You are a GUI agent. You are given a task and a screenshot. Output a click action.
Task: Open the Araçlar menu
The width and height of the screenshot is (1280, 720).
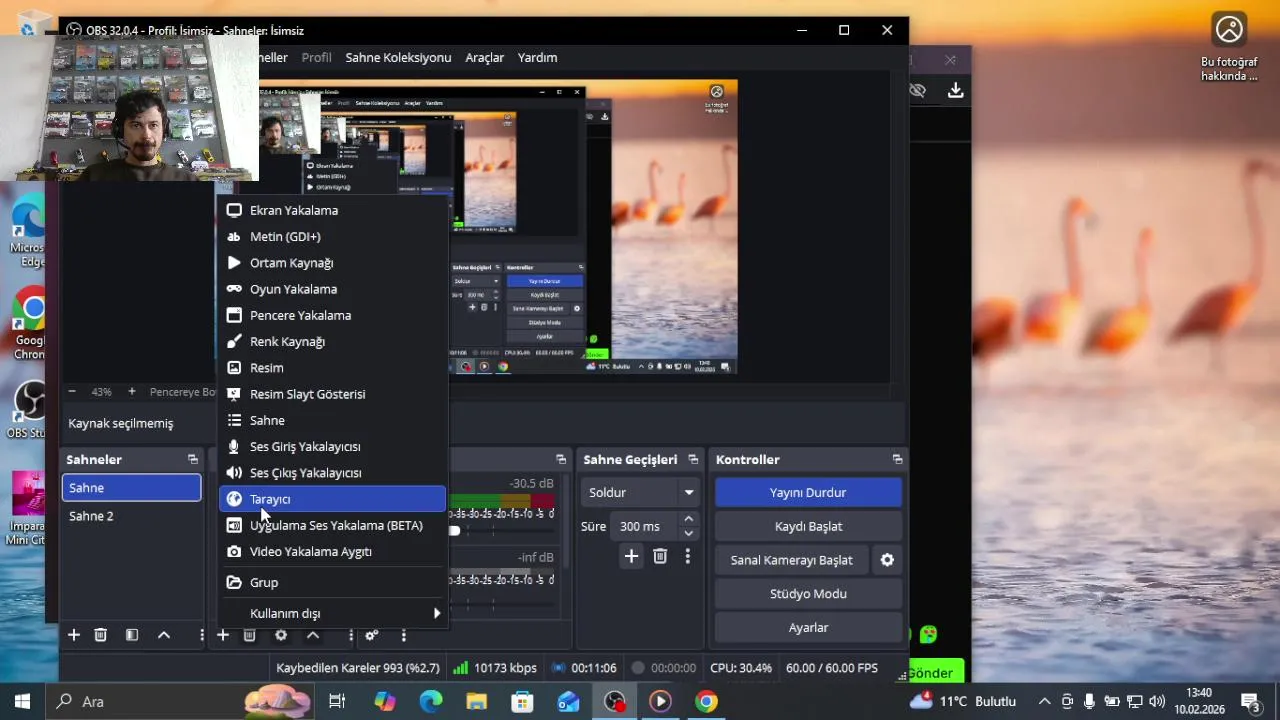484,57
